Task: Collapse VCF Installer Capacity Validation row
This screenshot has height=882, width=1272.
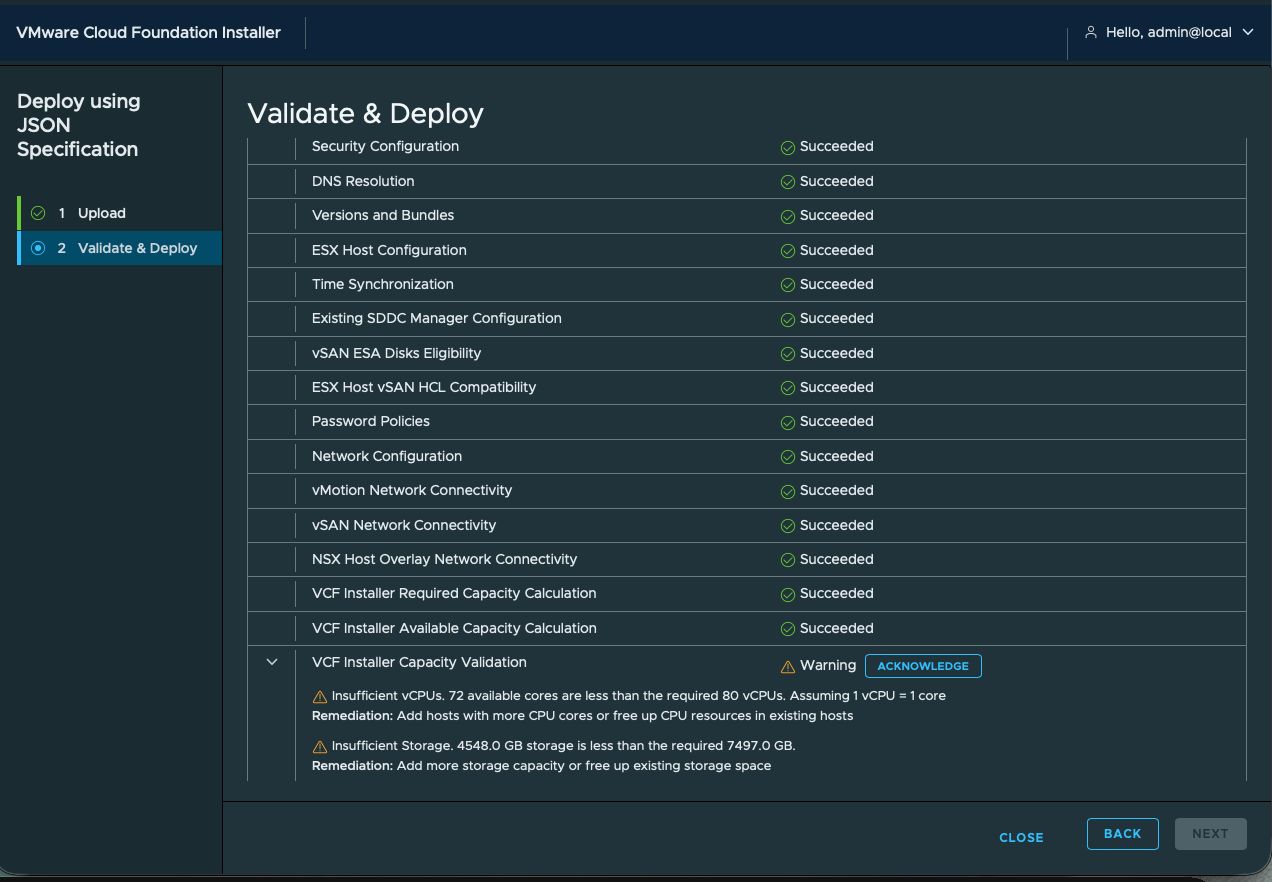Action: pos(272,662)
